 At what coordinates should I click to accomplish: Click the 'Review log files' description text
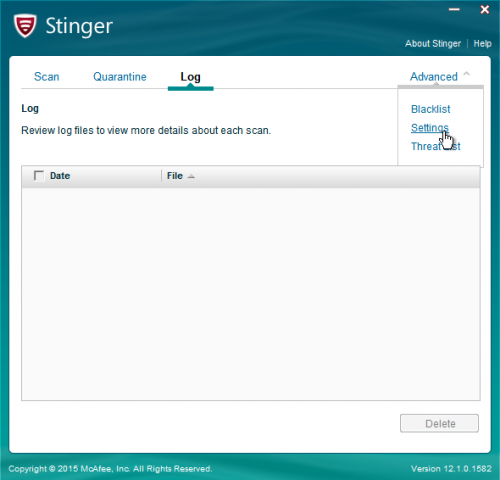click(146, 130)
